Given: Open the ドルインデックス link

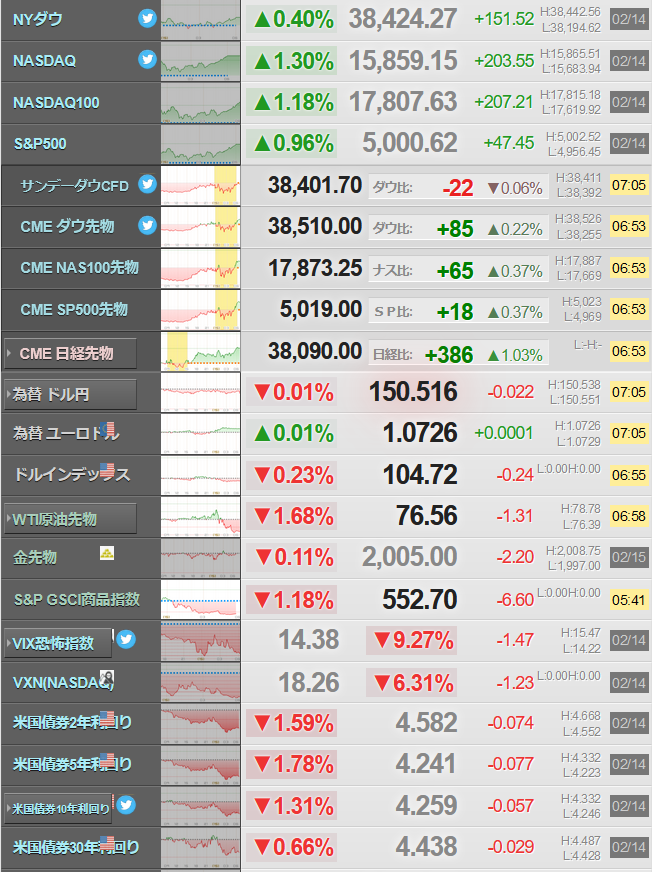Looking at the screenshot, I should 72,474.
